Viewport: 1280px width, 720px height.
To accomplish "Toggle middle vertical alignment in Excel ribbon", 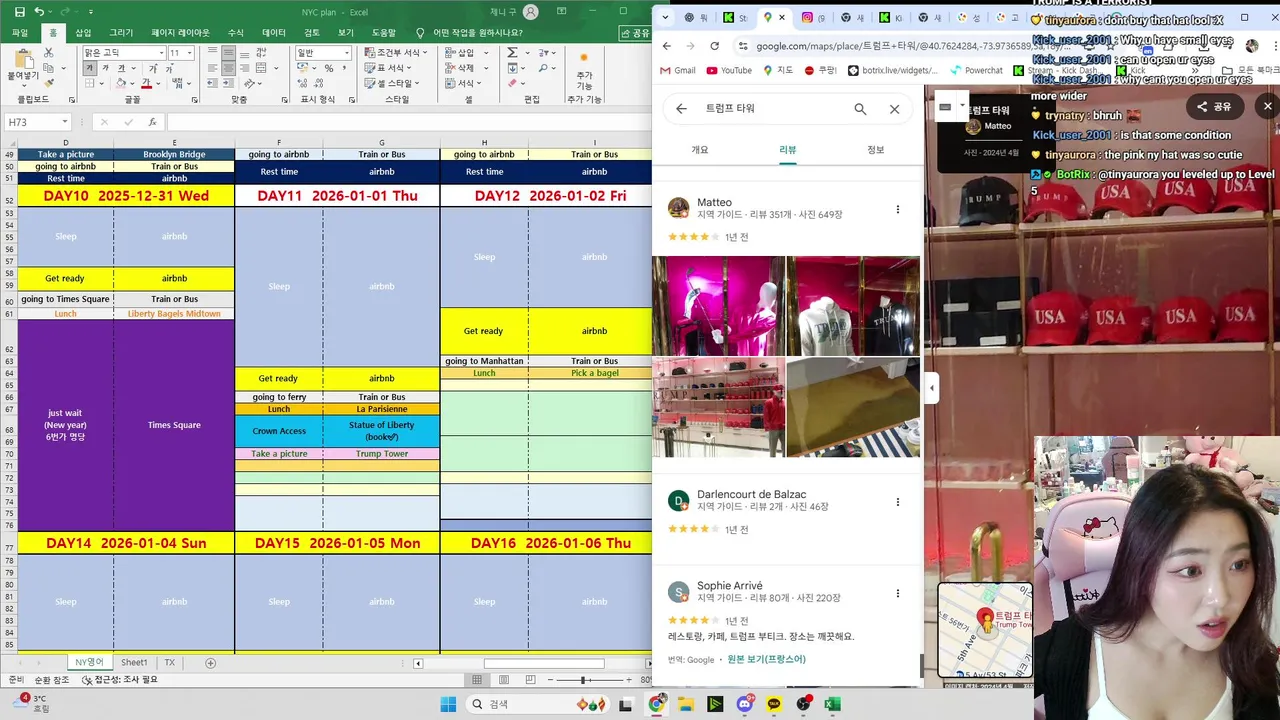I will pos(229,53).
